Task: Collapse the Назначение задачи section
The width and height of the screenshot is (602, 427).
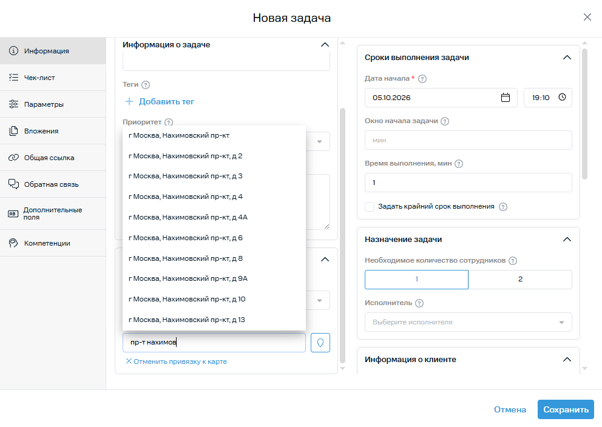Action: point(567,240)
